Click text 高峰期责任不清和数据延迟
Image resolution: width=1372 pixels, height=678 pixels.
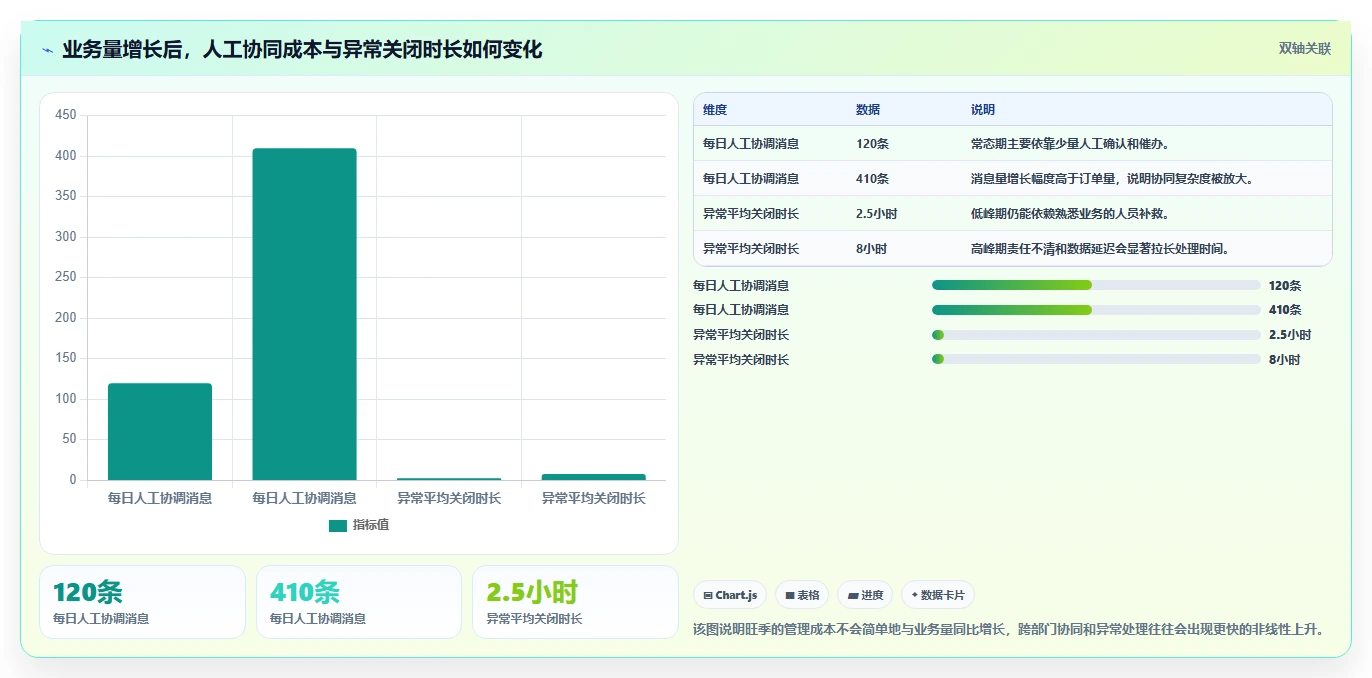[x=1044, y=249]
